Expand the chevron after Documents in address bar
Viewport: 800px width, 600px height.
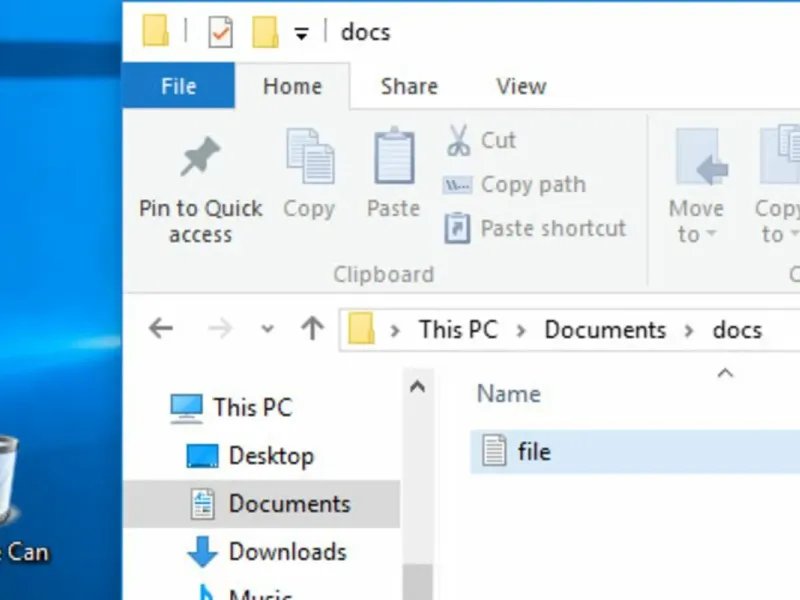tap(689, 331)
